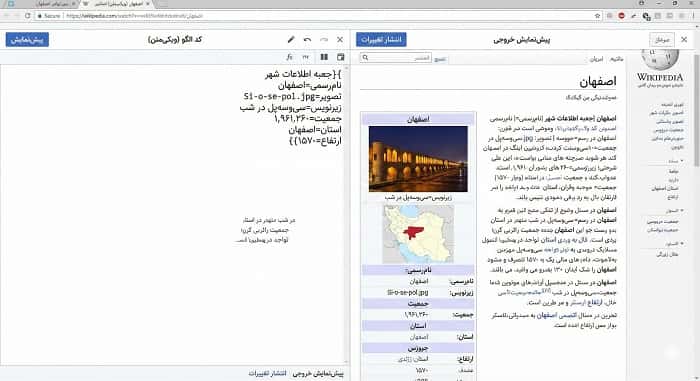
Task: Open the Chrome menu icon at toolbar end
Action: 694,16
